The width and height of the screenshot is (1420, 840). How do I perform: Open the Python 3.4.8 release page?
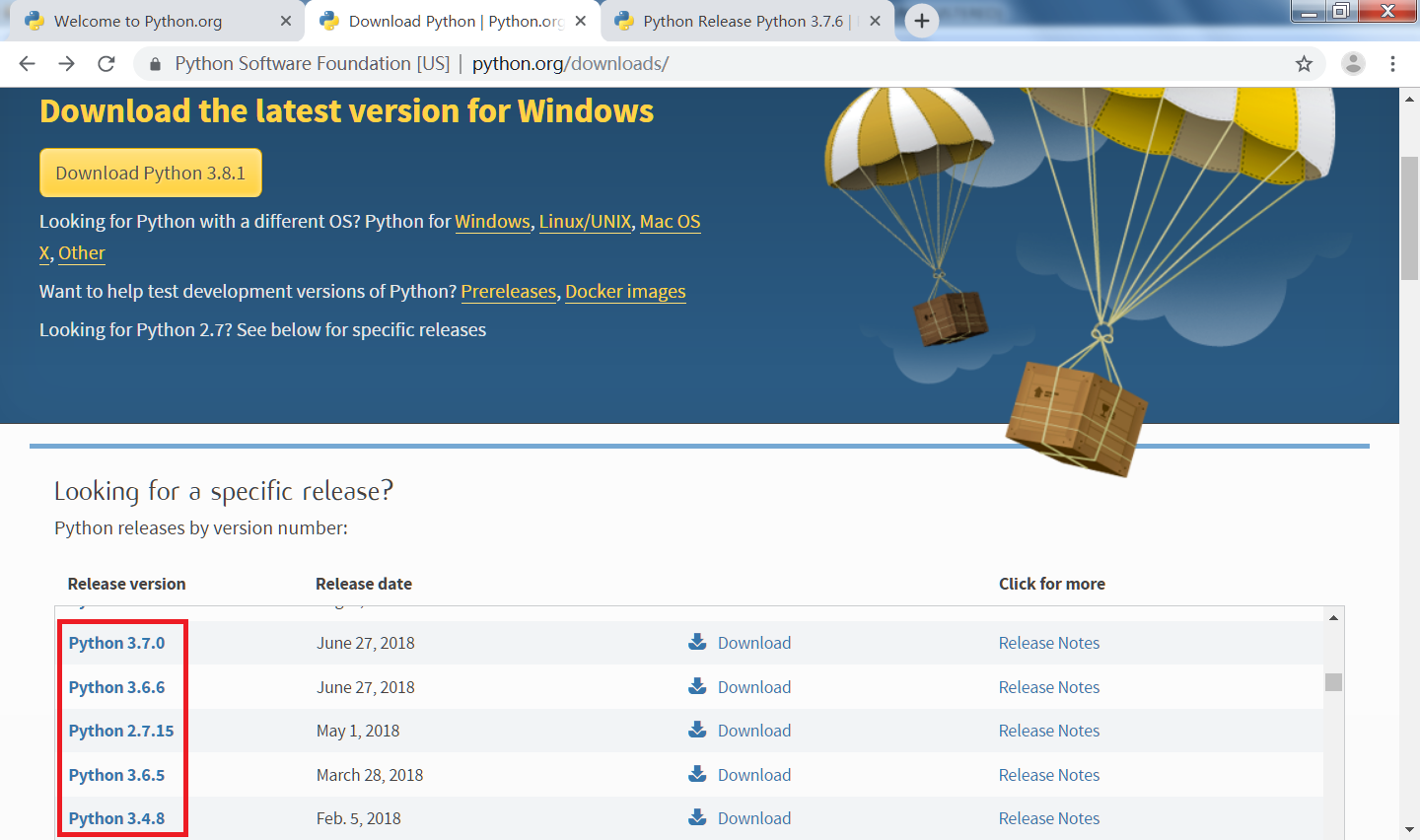tap(116, 818)
